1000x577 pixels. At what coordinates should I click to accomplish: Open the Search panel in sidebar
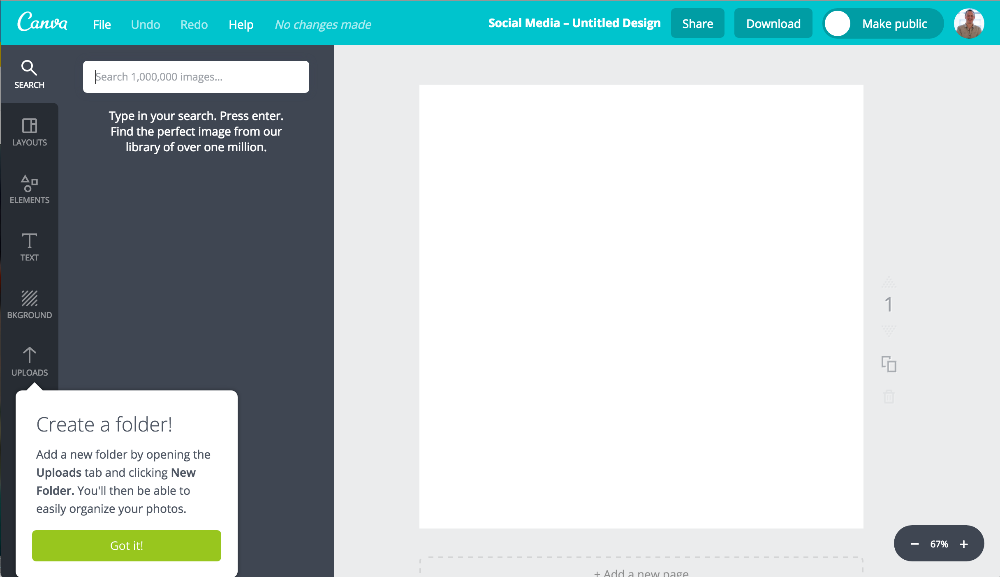click(x=29, y=74)
